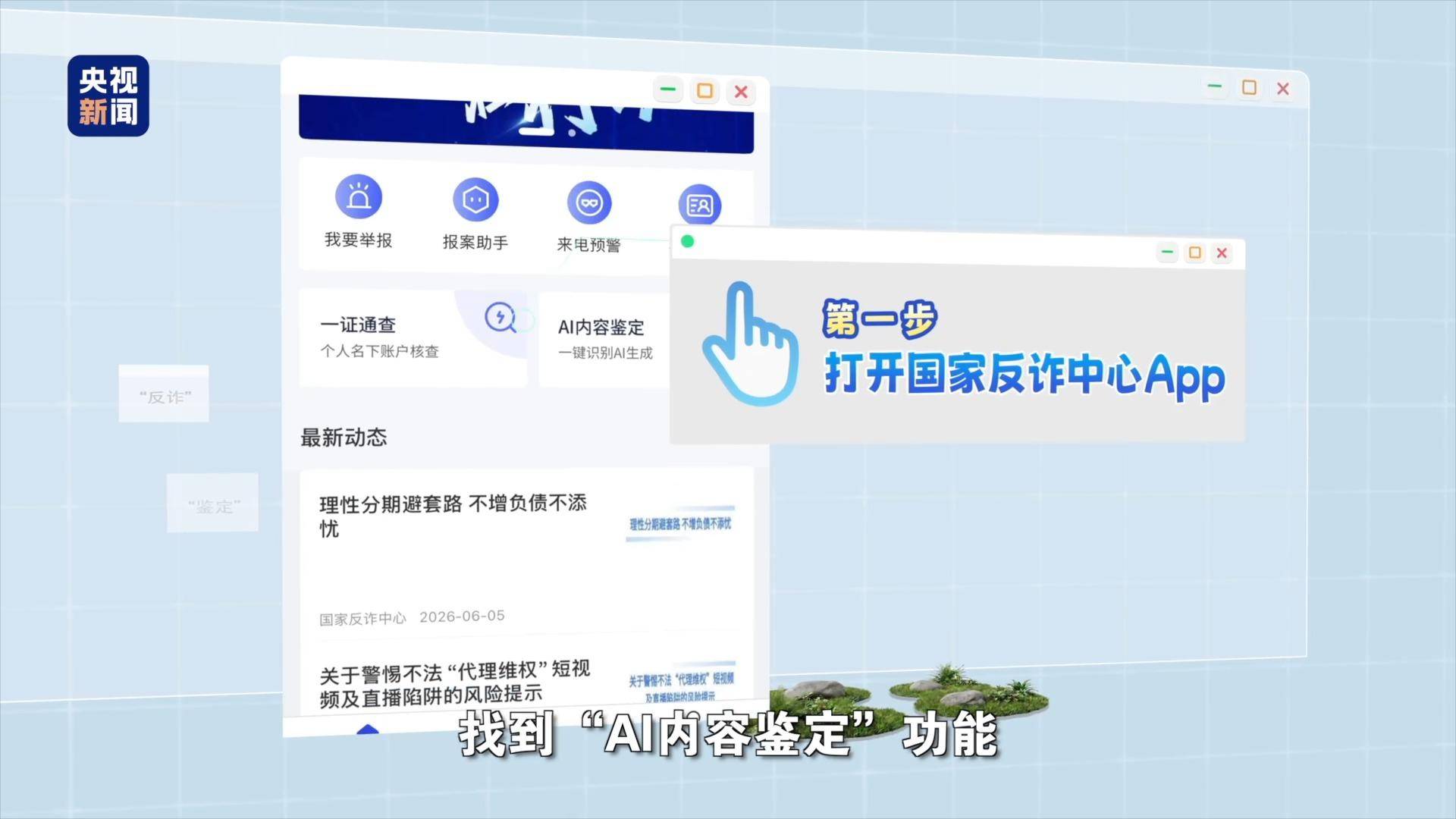Image resolution: width=1456 pixels, height=819 pixels.
Task: Tap the ID card icon in shortcut row
Action: click(x=699, y=205)
